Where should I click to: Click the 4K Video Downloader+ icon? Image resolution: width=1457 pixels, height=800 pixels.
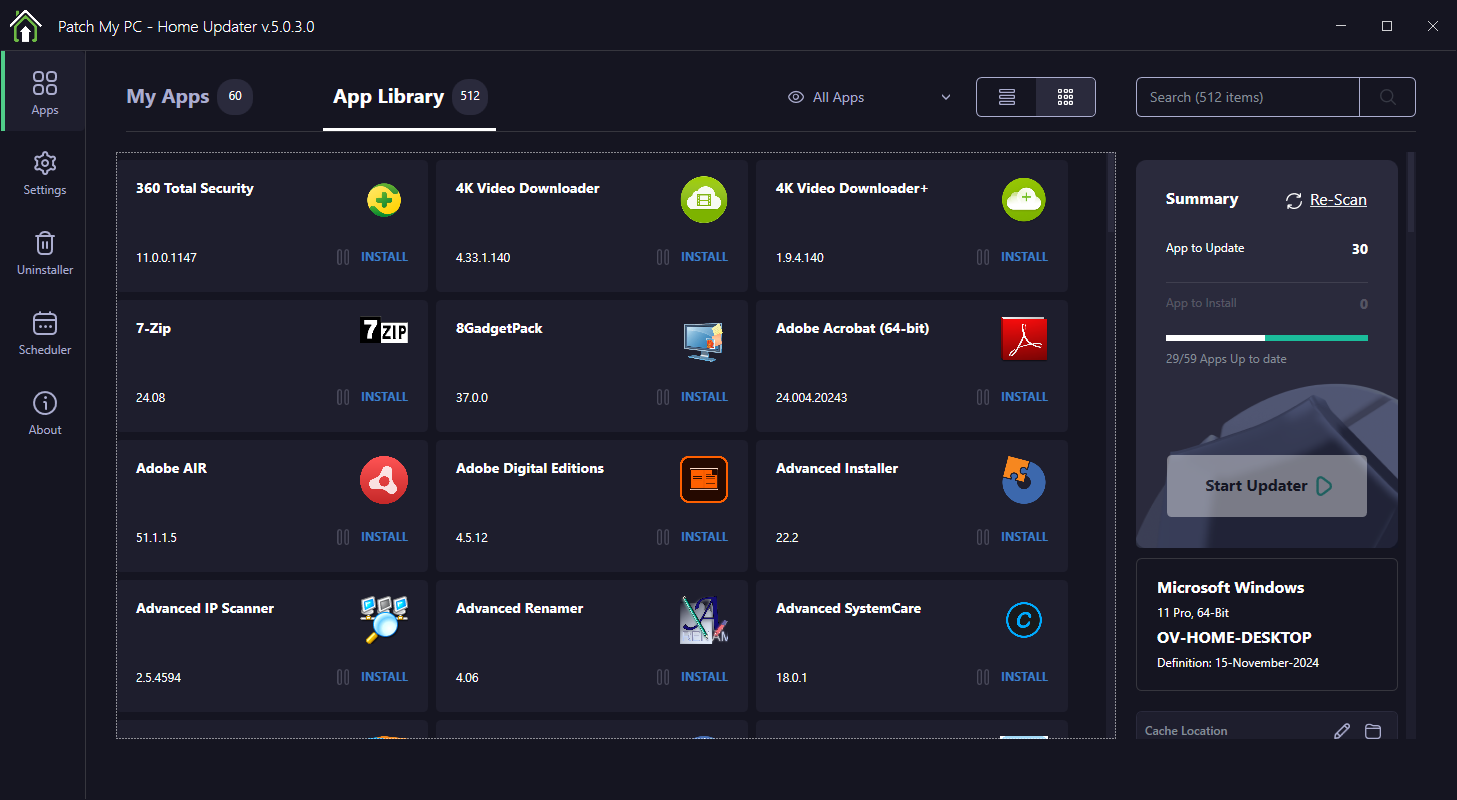(1024, 200)
